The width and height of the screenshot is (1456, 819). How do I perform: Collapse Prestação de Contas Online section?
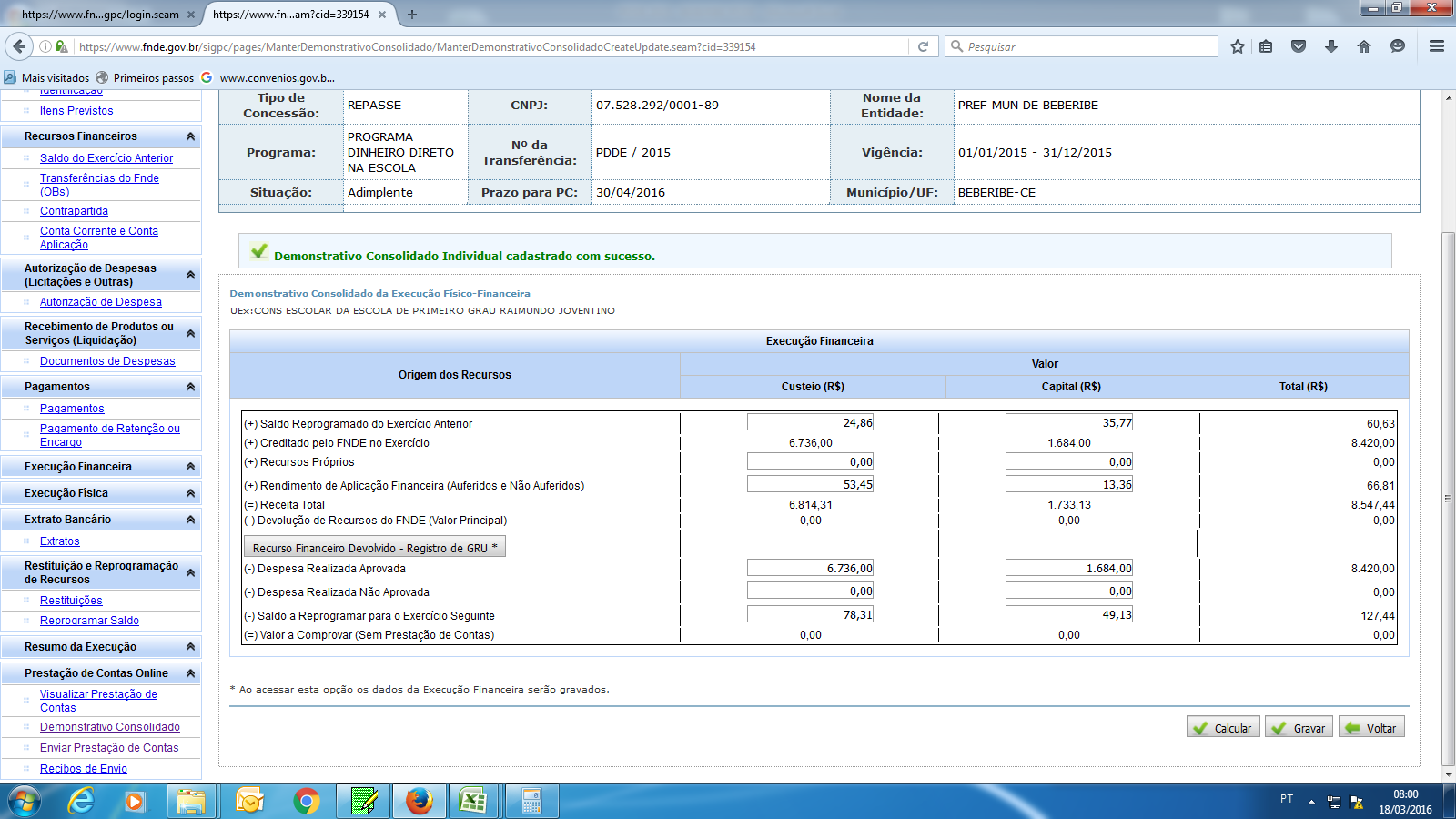pyautogui.click(x=190, y=673)
